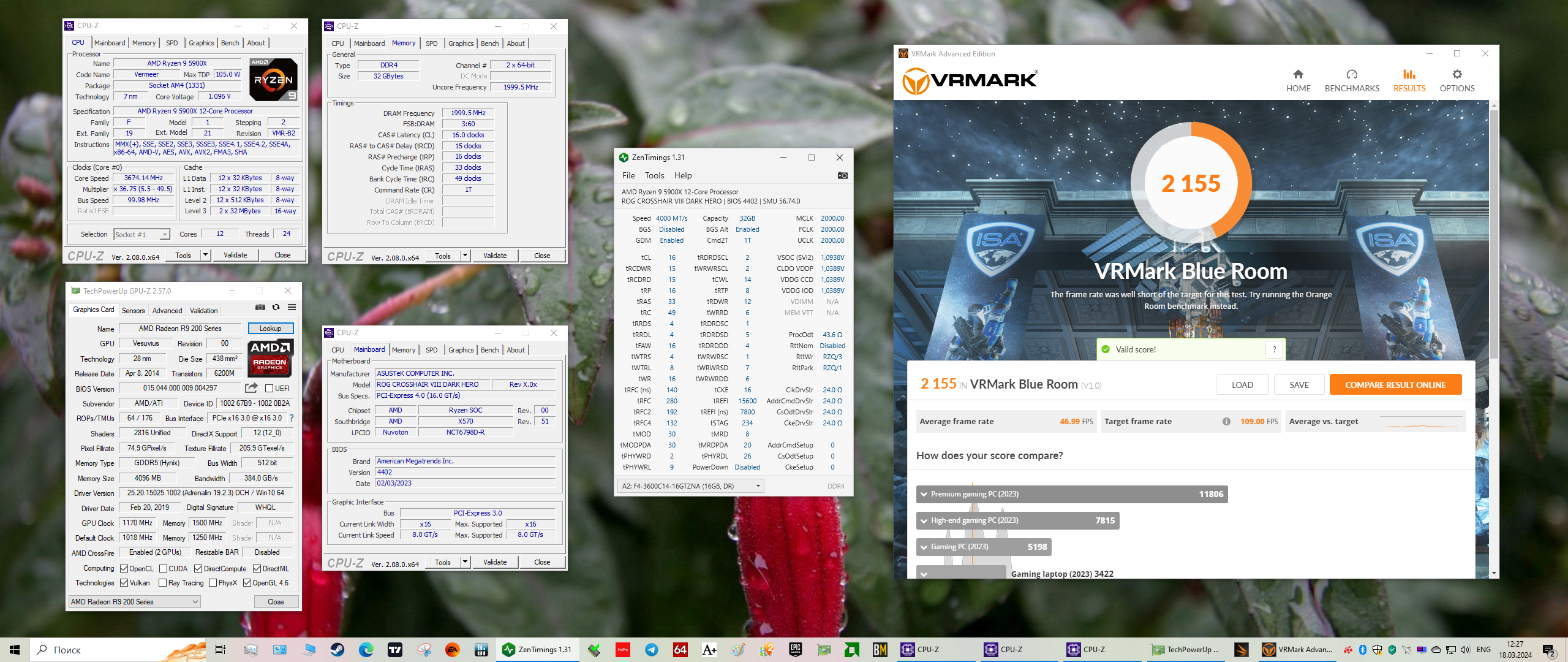Toggle OpenCL checkbox in GPU-Z

coord(124,569)
